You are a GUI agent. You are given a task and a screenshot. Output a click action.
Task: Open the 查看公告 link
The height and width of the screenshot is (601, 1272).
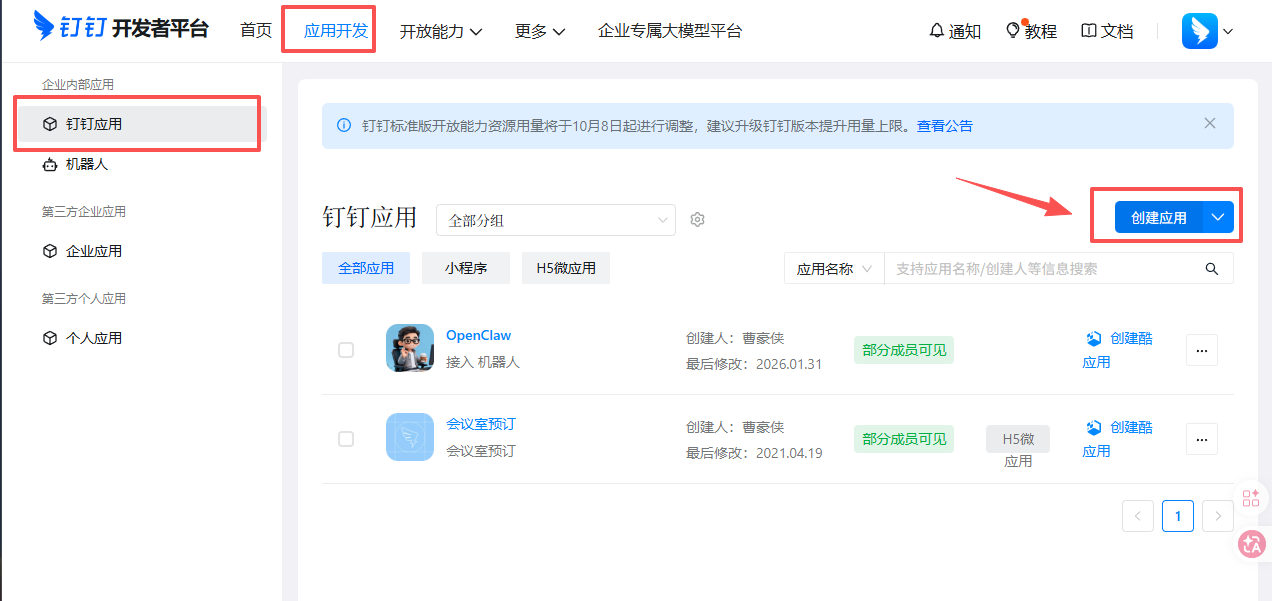point(944,126)
